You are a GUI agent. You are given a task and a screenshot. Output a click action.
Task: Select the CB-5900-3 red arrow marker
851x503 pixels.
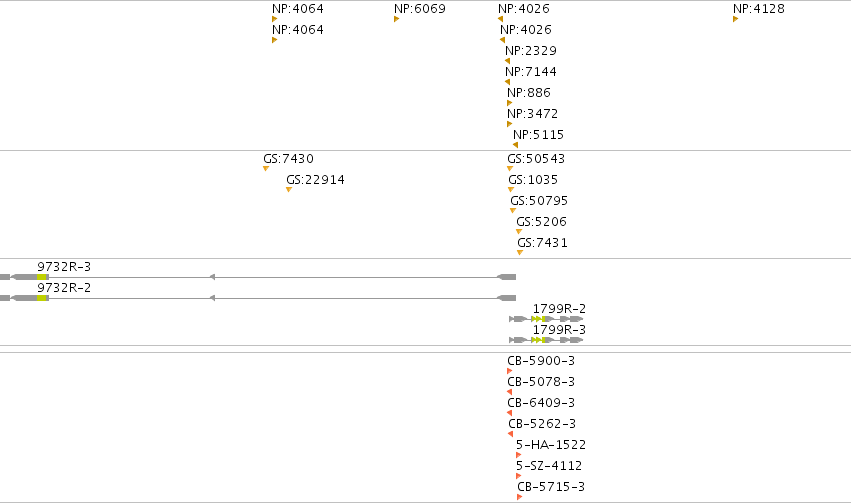pyautogui.click(x=510, y=371)
